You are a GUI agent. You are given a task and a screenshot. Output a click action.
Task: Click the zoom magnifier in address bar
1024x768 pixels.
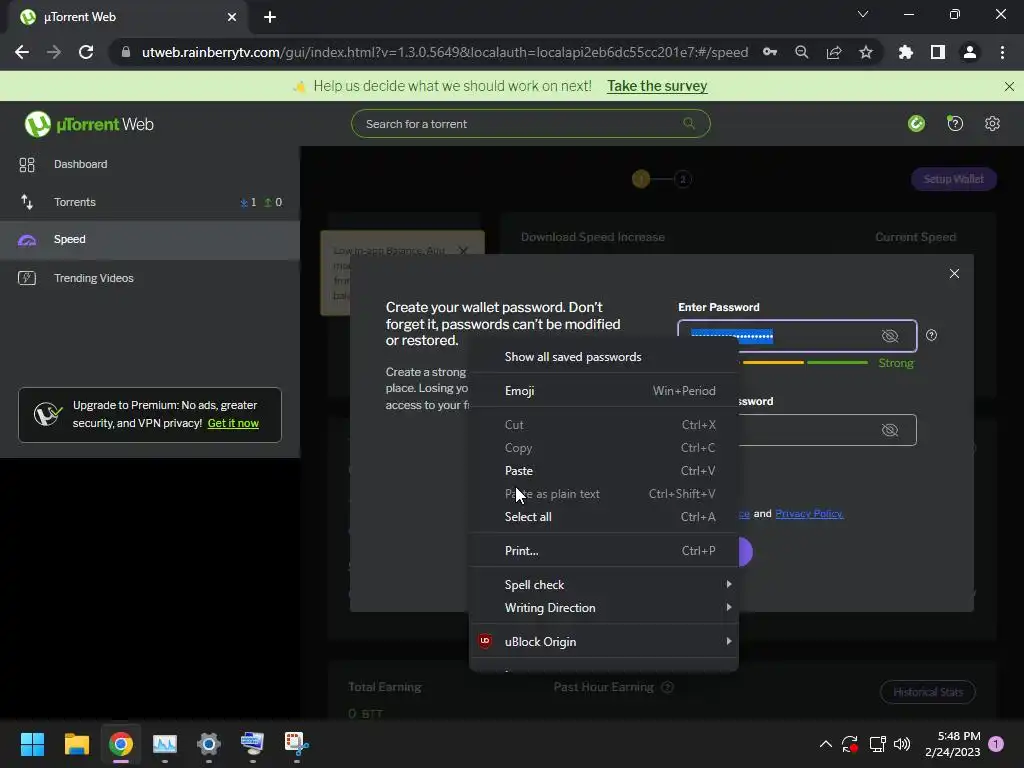(x=802, y=52)
